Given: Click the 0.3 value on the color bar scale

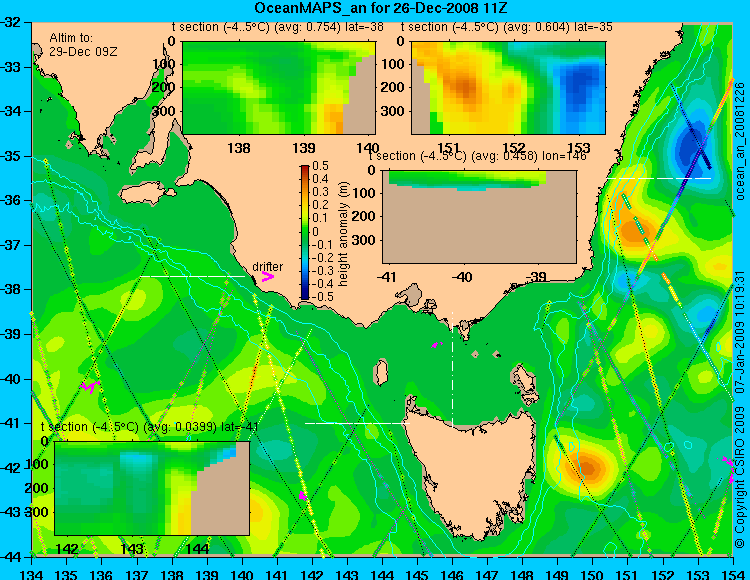Looking at the screenshot, I should click(x=320, y=192).
